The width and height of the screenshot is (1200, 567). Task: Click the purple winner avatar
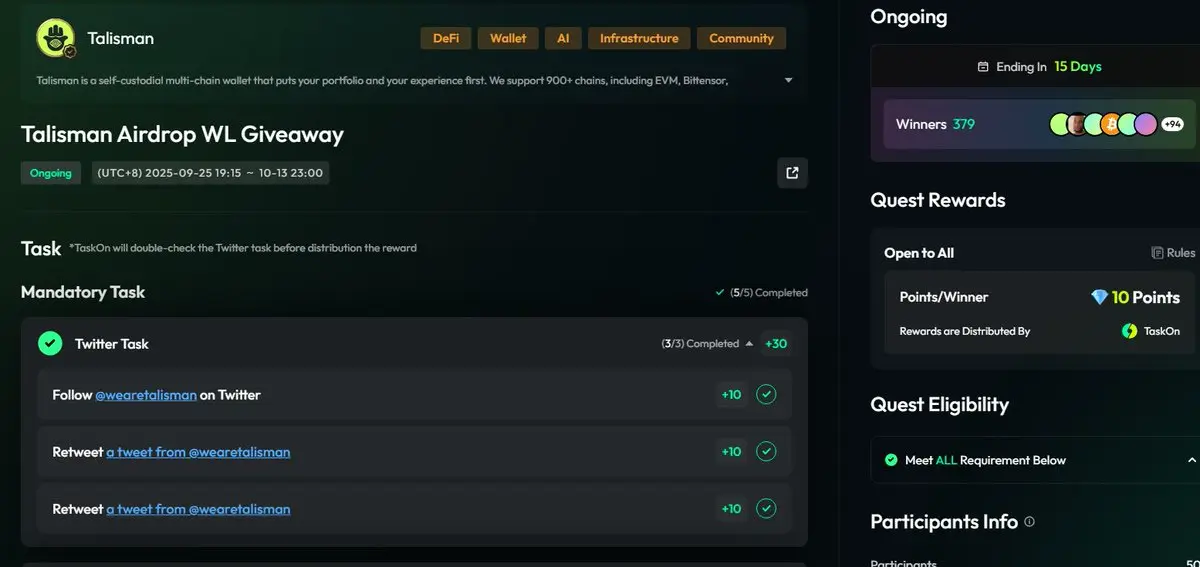coord(1146,124)
